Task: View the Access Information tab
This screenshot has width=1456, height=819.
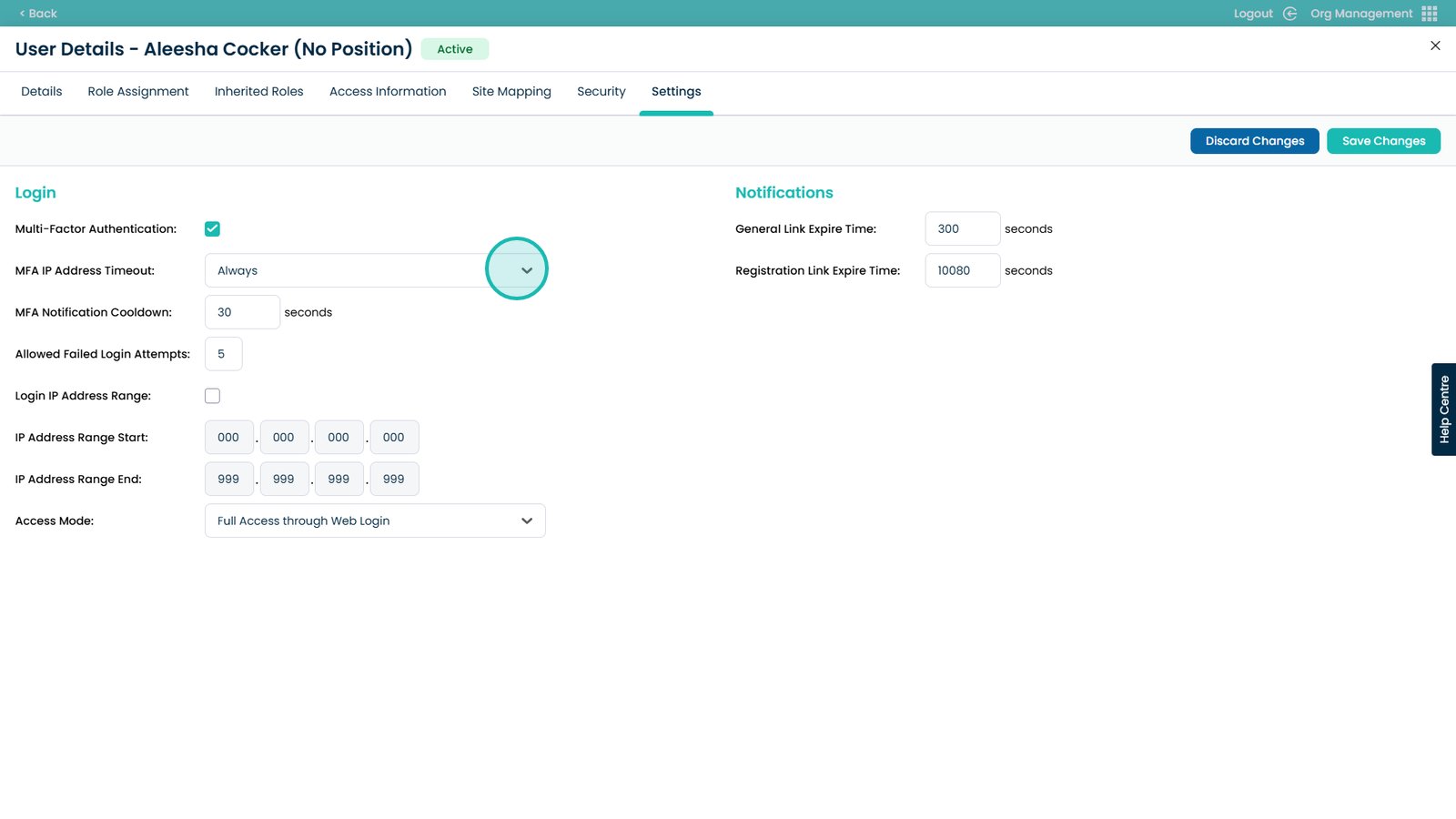Action: [x=388, y=92]
